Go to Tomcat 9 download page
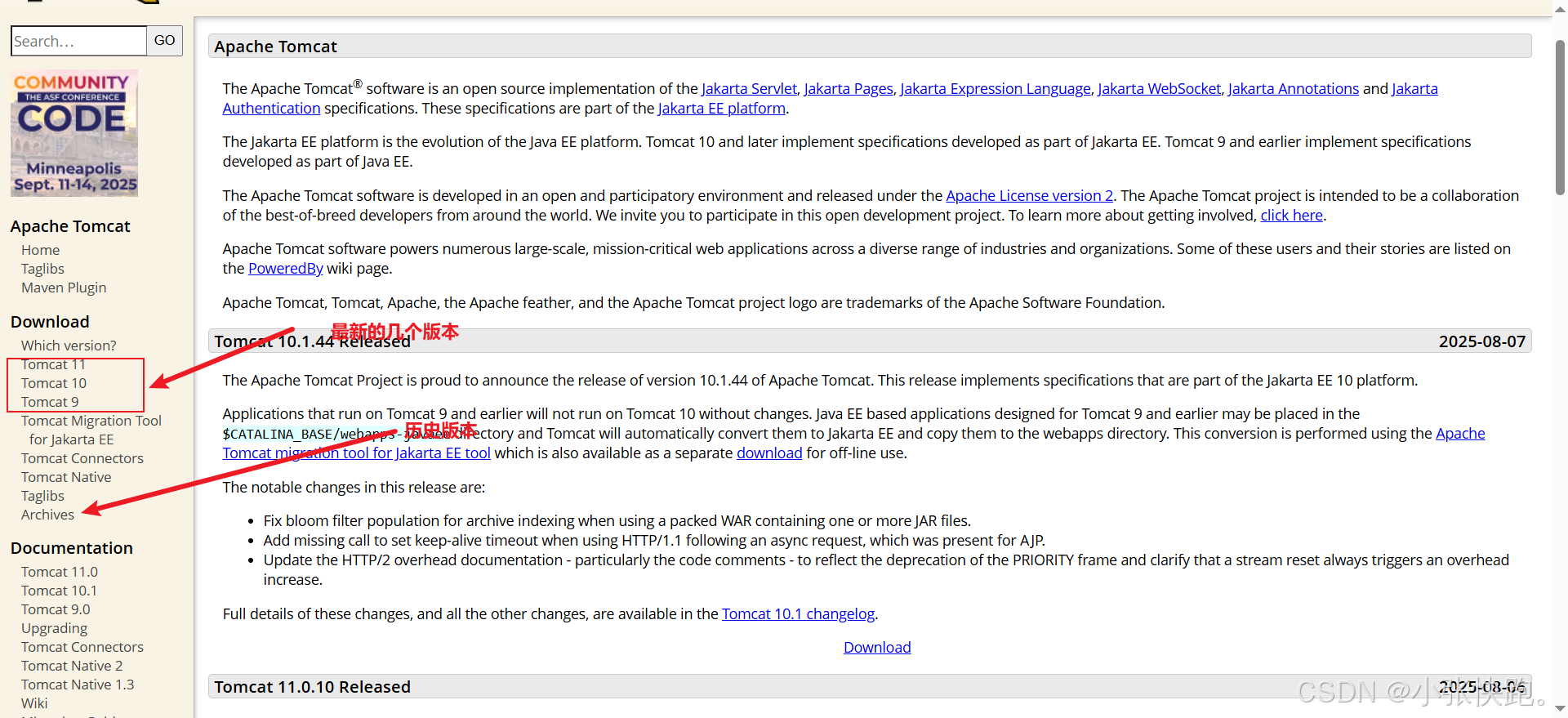 tap(50, 402)
